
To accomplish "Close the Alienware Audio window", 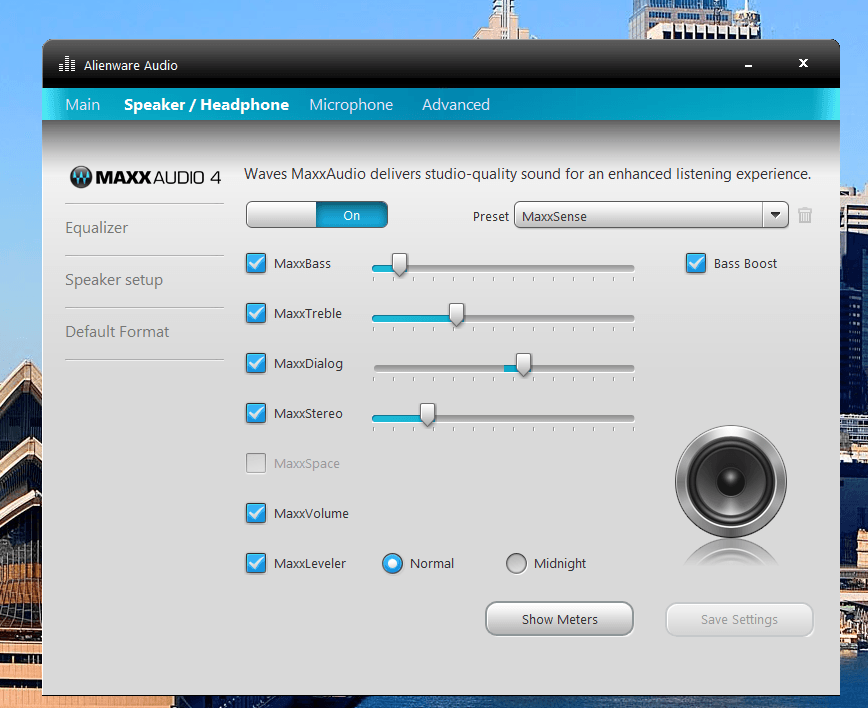I will [x=803, y=64].
